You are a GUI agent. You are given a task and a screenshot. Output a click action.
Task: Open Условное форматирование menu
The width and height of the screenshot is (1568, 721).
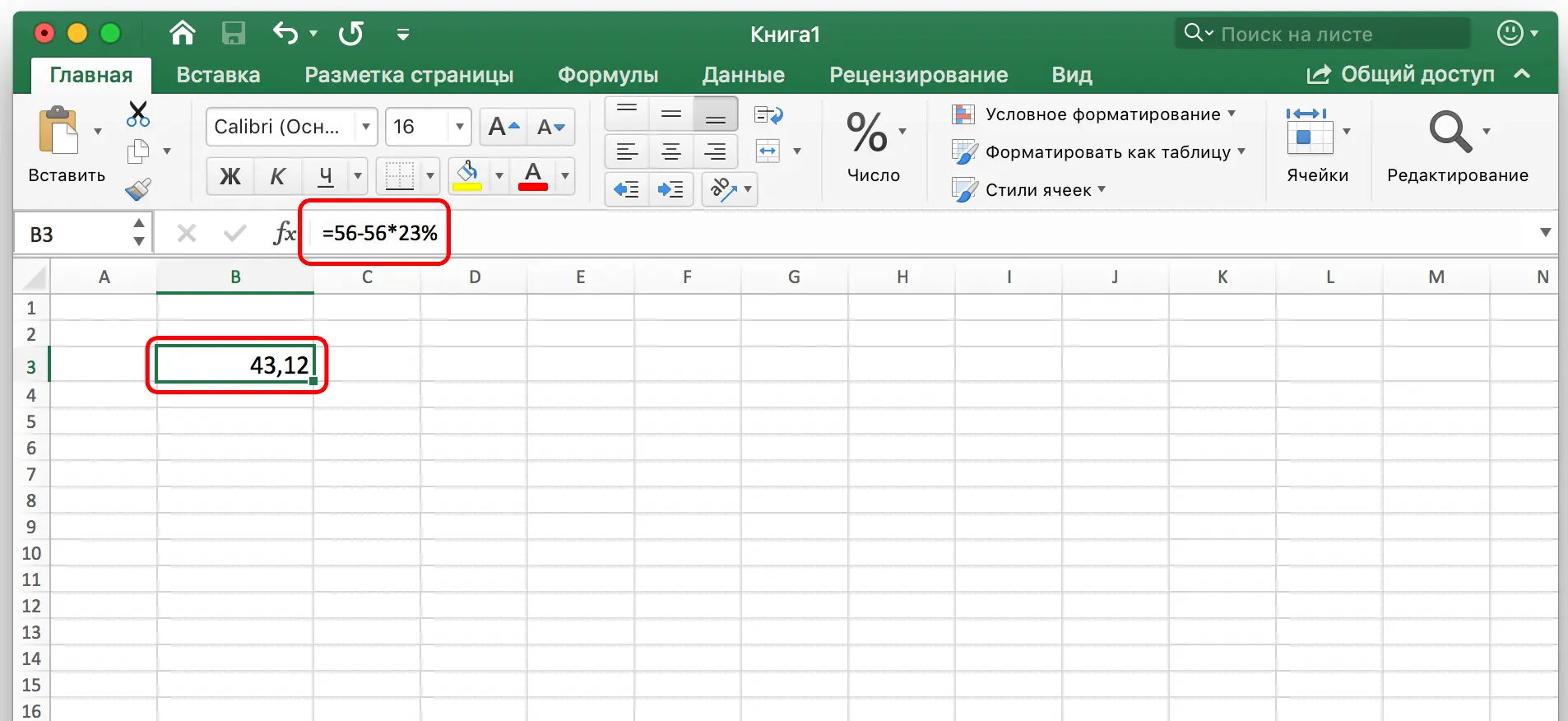pos(1094,114)
